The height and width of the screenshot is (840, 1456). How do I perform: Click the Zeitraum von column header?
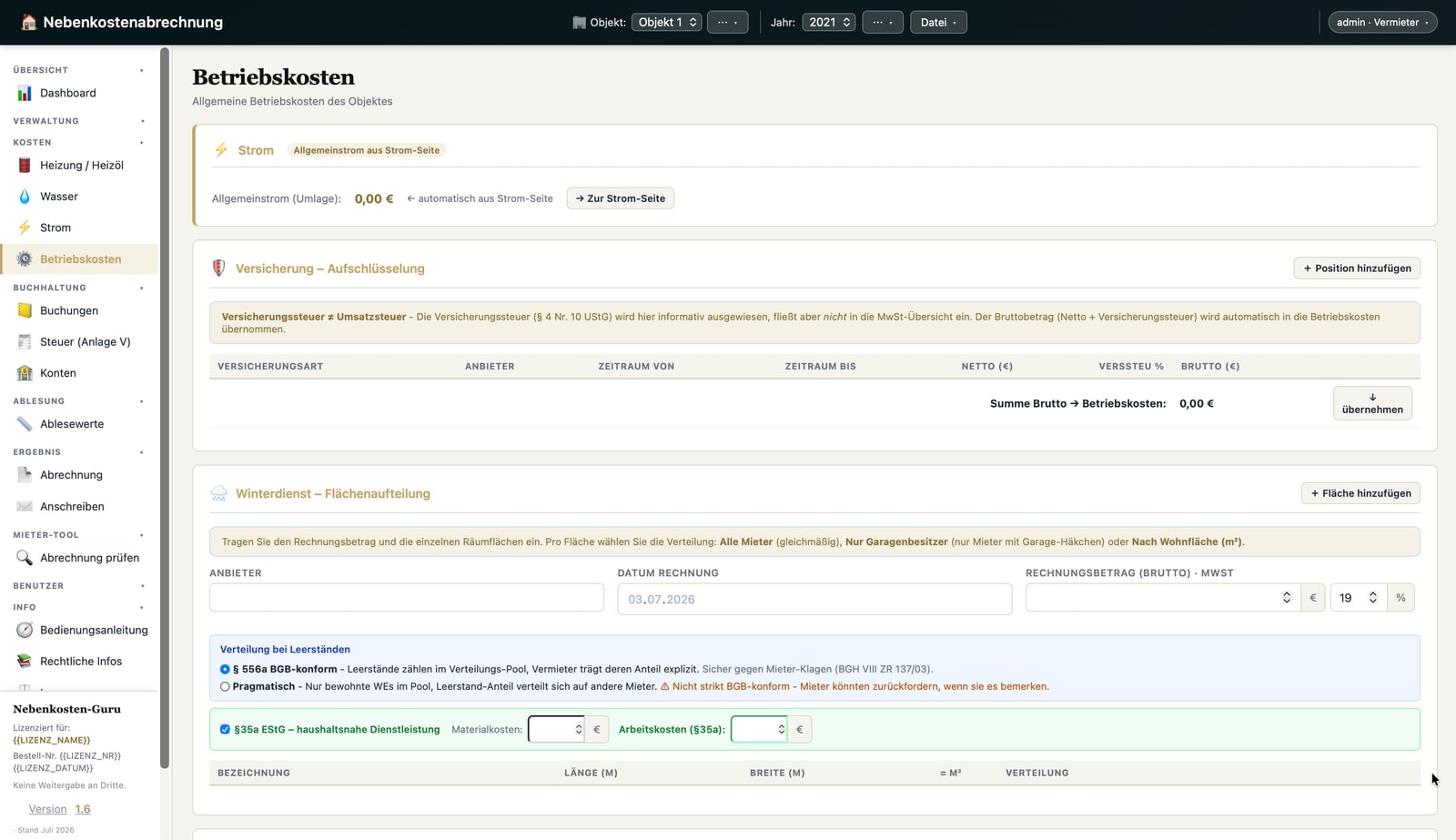coord(636,367)
